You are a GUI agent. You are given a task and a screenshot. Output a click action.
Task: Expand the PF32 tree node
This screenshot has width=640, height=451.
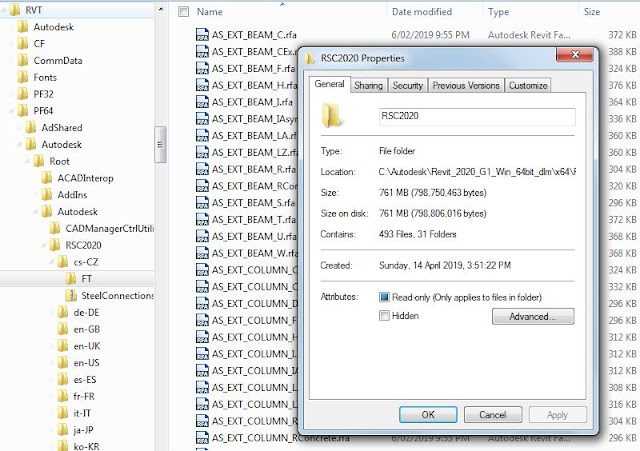pos(11,94)
